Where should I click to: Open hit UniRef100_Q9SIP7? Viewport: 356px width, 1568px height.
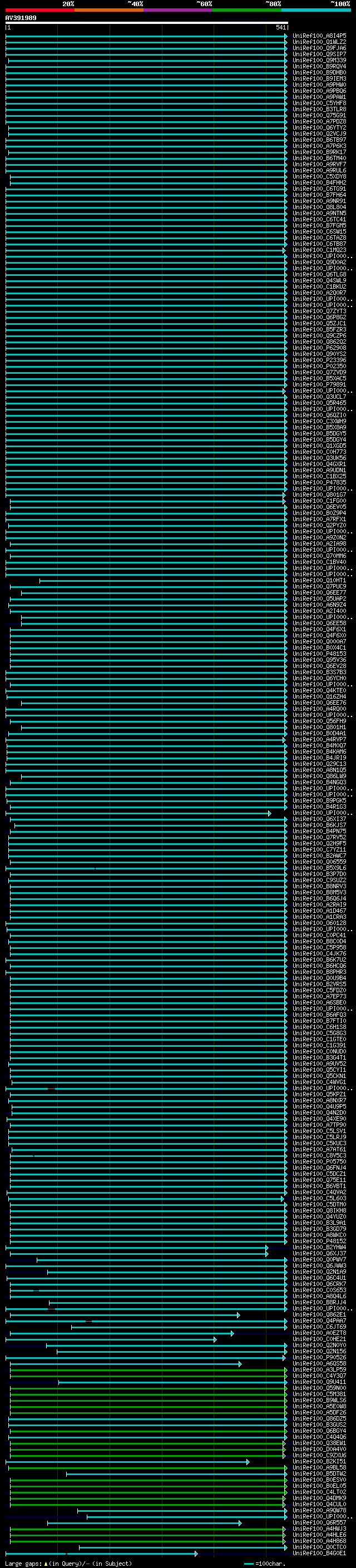(319, 54)
